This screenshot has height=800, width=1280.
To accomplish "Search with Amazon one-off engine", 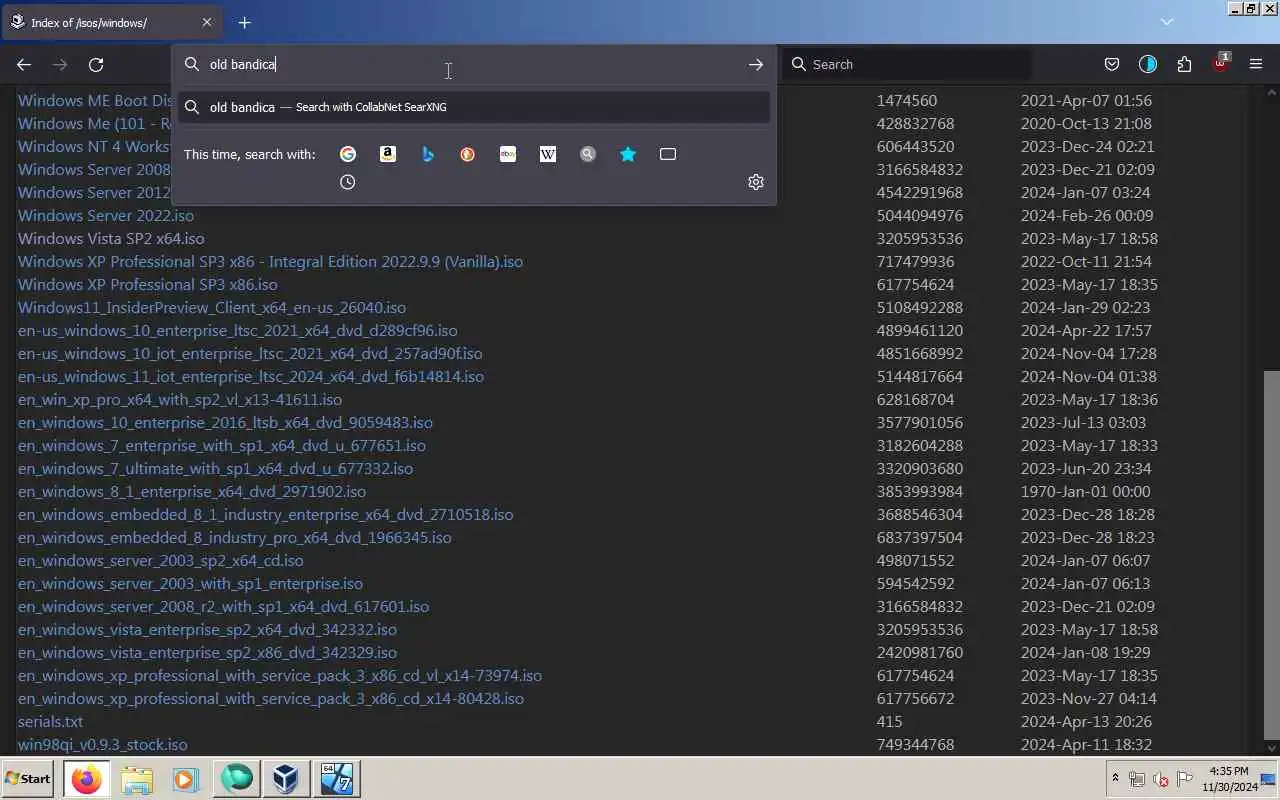I will (388, 154).
